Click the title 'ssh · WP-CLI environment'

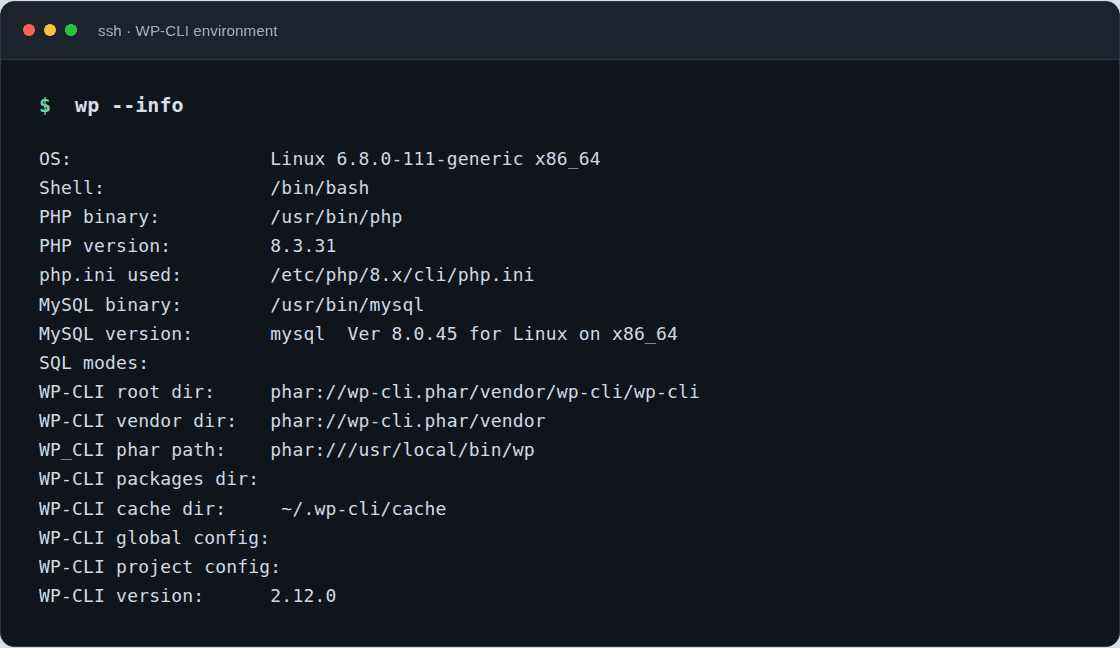pos(188,31)
